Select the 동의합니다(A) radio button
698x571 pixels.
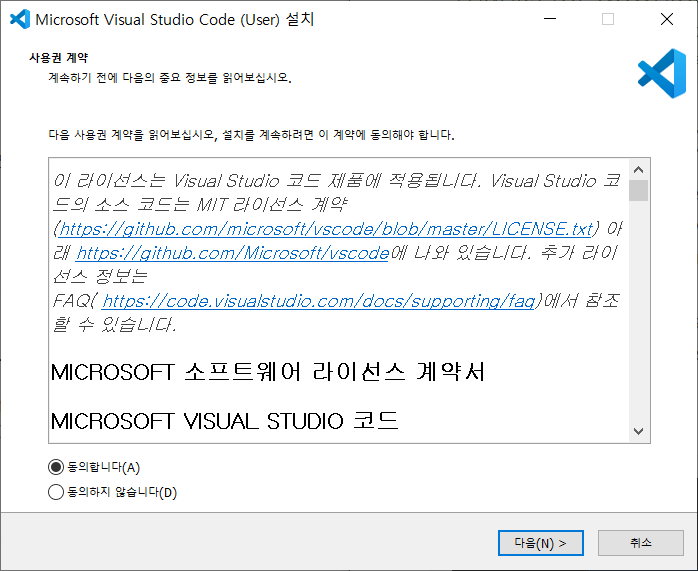click(x=94, y=467)
